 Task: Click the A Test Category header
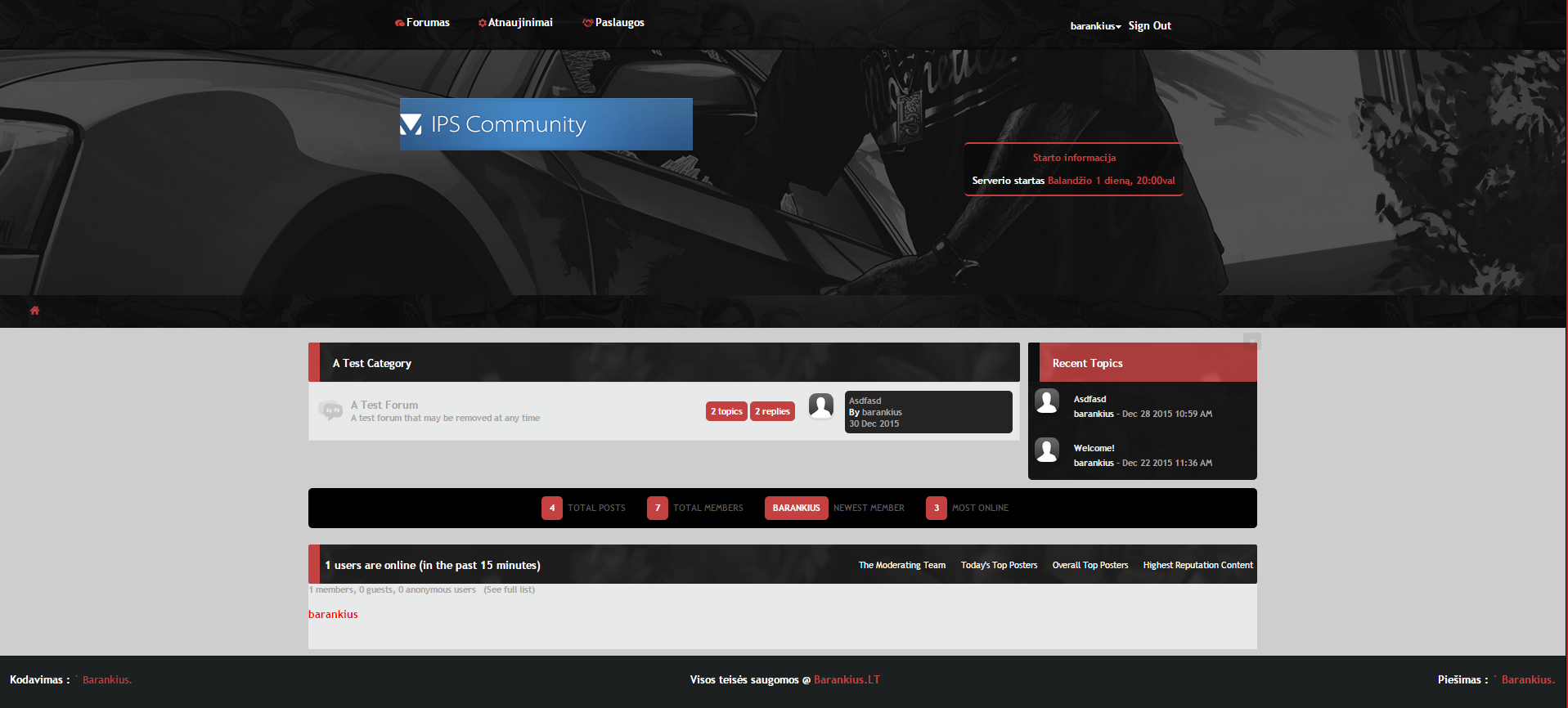372,363
